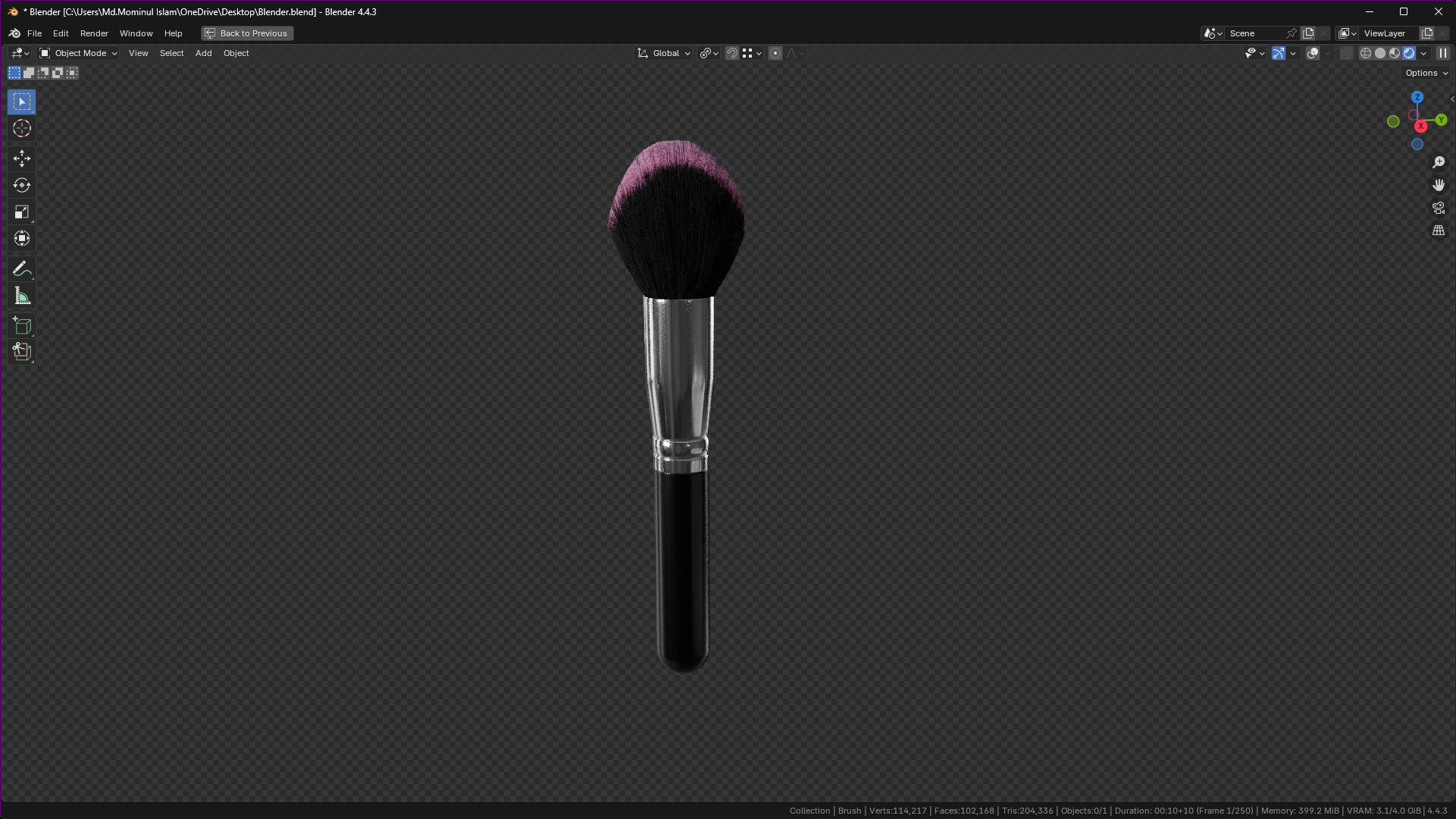Open Global transform orientation dropdown
Screen dimensions: 1456x819
coord(664,53)
